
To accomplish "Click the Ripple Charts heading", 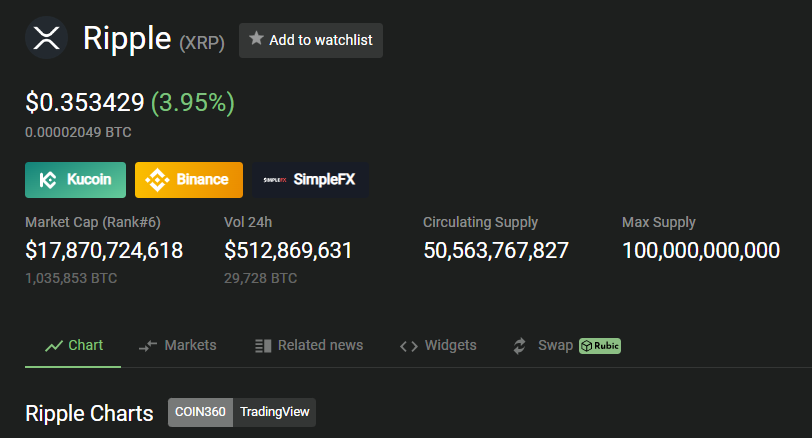I will 89,414.
